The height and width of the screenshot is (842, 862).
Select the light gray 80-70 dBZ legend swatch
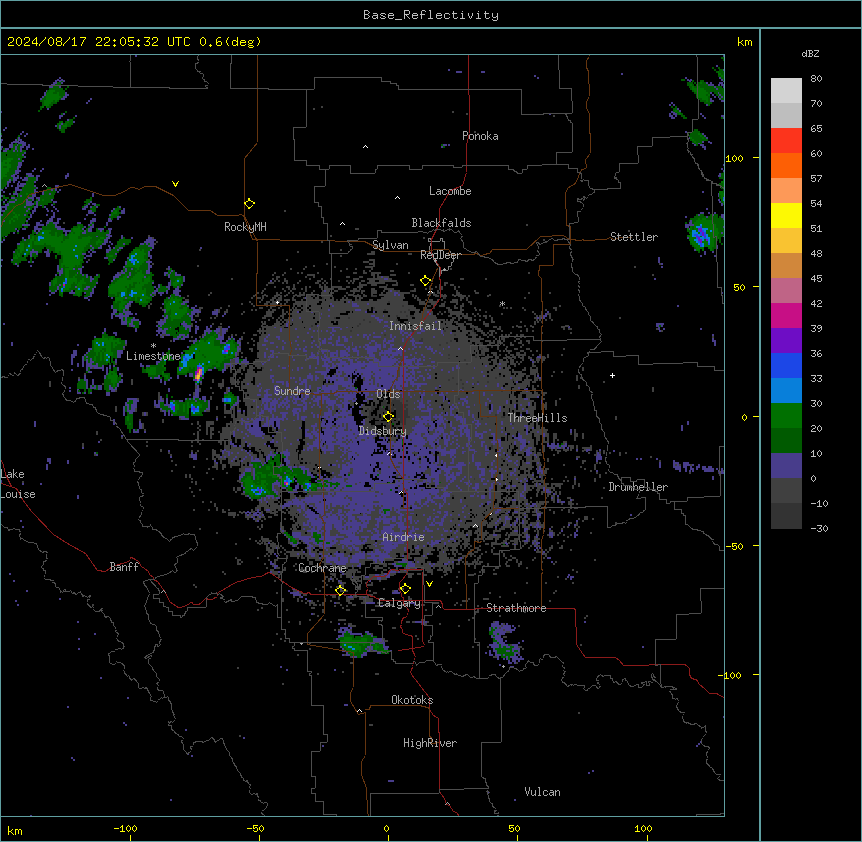(x=786, y=91)
